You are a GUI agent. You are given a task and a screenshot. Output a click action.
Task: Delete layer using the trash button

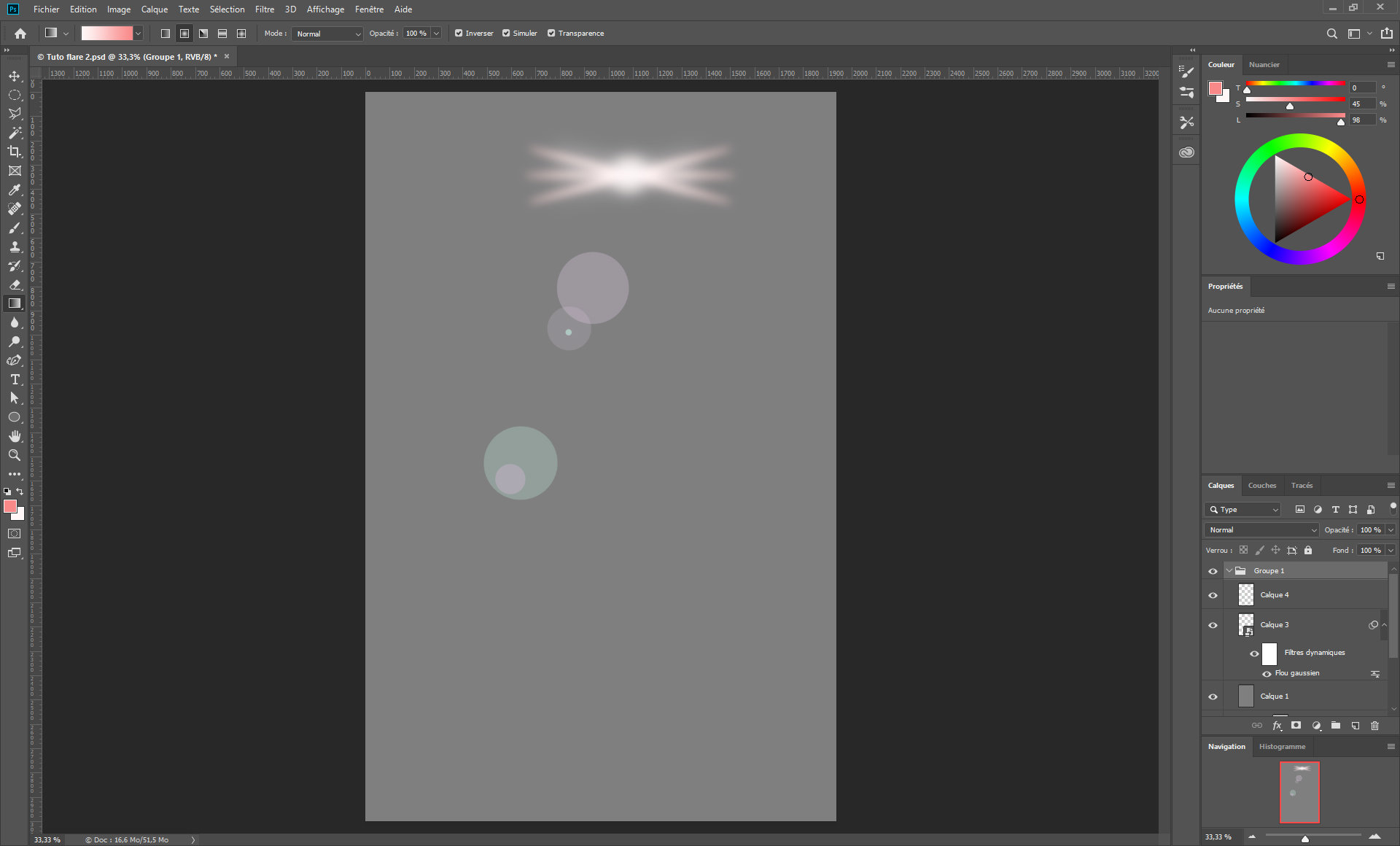(1375, 726)
